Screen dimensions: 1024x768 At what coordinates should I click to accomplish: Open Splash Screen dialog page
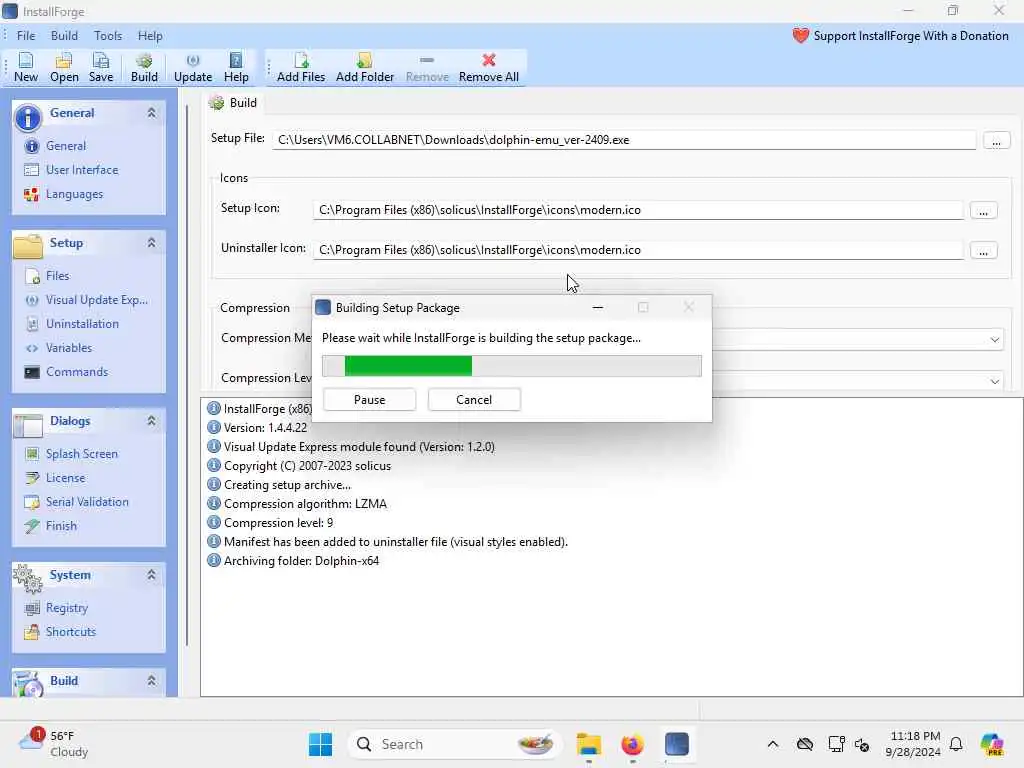pos(81,454)
